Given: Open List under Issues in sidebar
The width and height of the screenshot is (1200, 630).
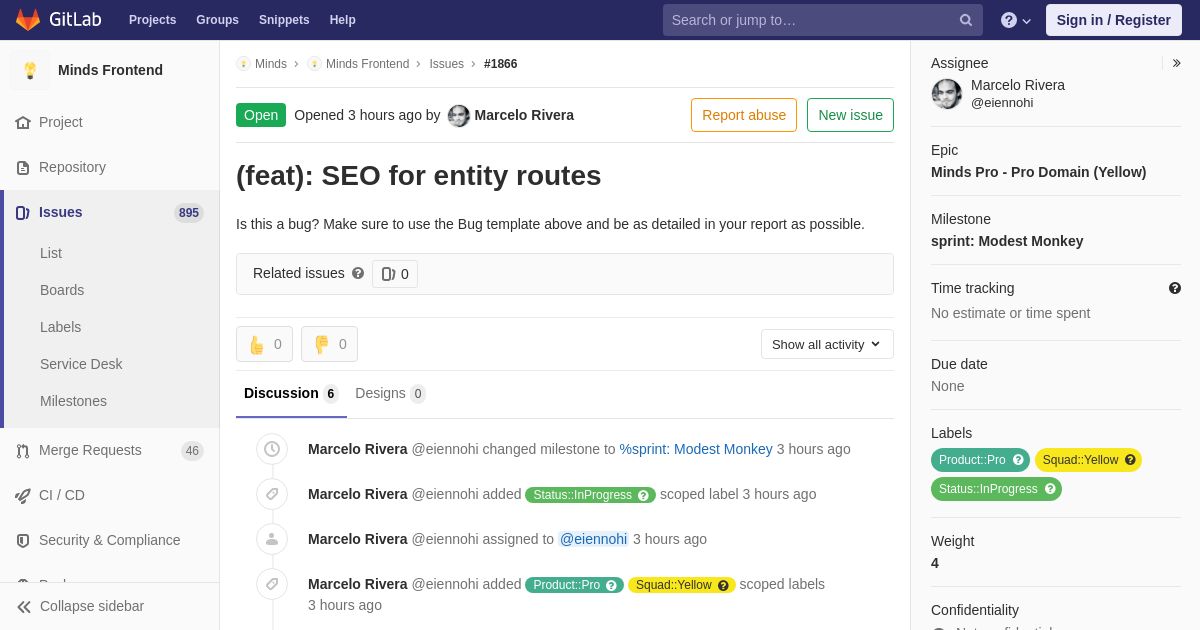Looking at the screenshot, I should (51, 253).
